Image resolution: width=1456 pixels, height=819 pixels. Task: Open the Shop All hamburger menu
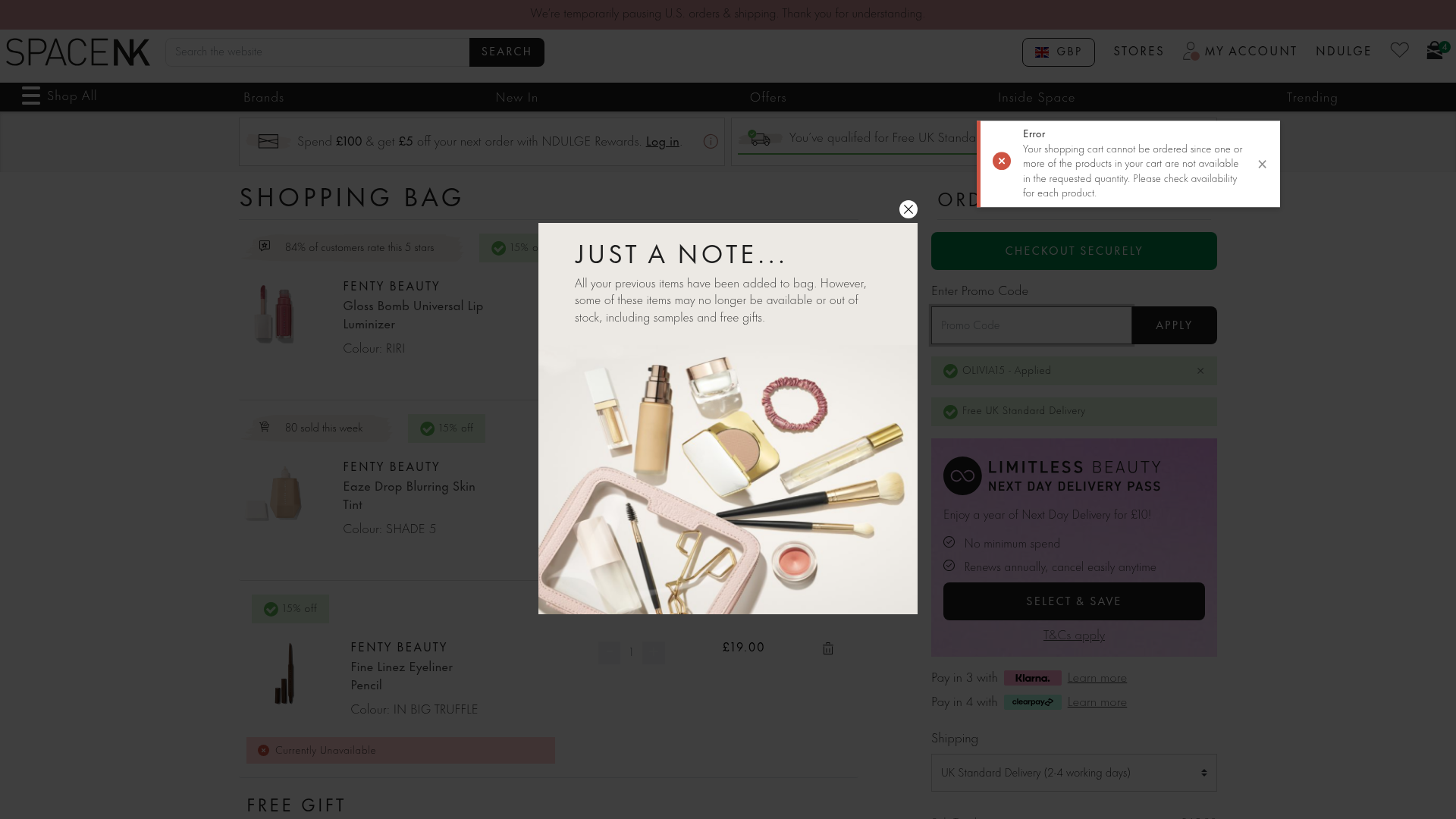31,96
